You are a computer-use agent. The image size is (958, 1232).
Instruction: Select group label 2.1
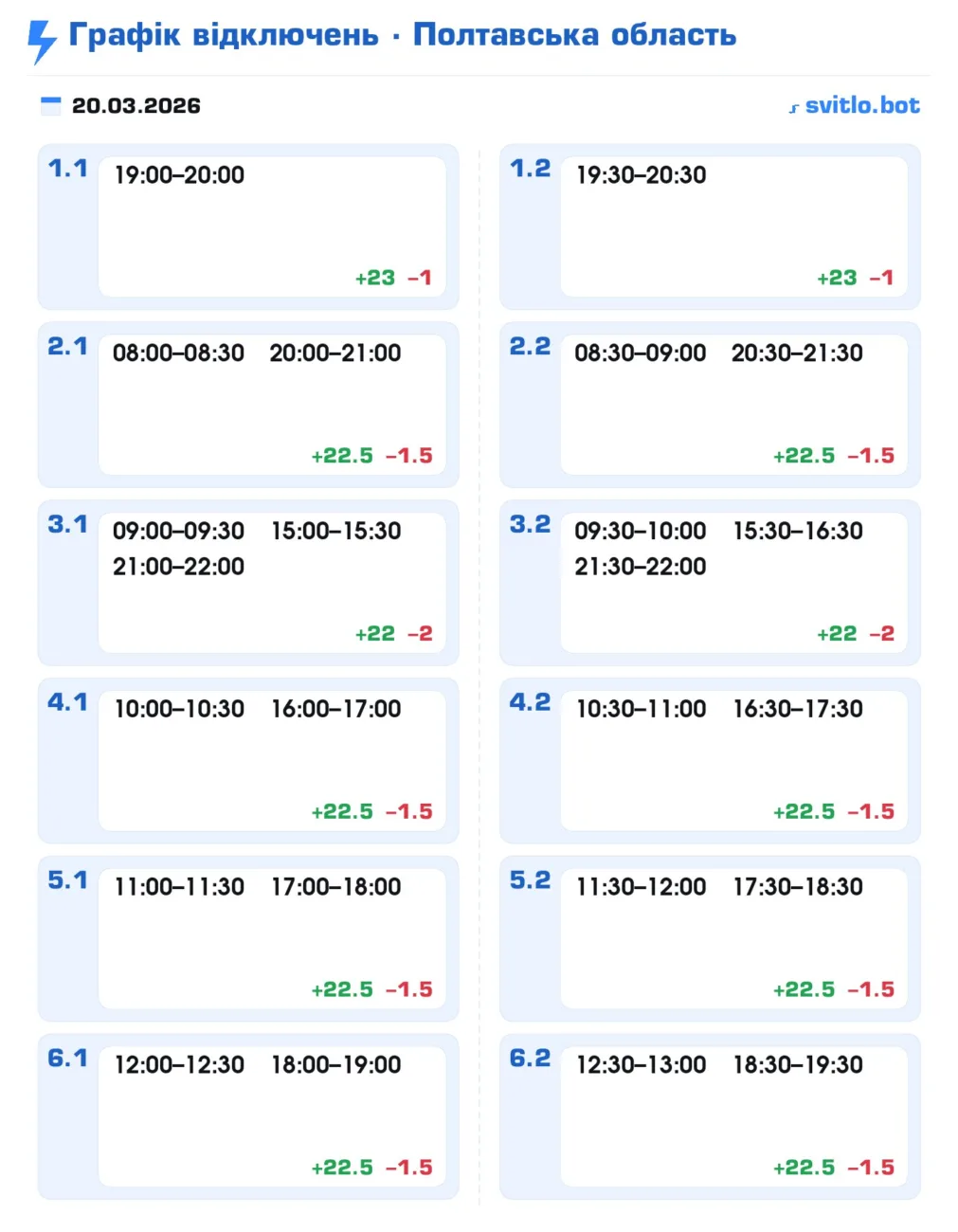67,347
